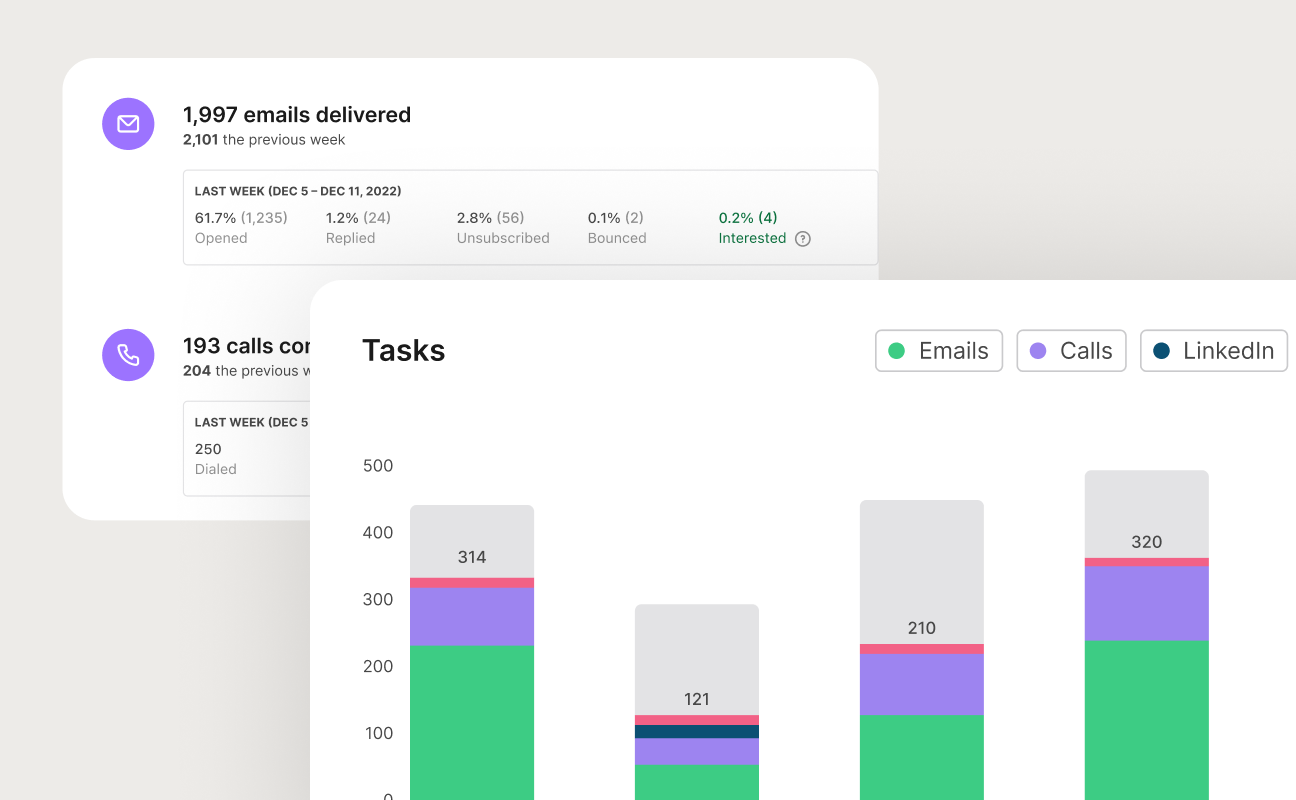1296x800 pixels.
Task: Click the purple phone calls icon
Action: tap(128, 355)
